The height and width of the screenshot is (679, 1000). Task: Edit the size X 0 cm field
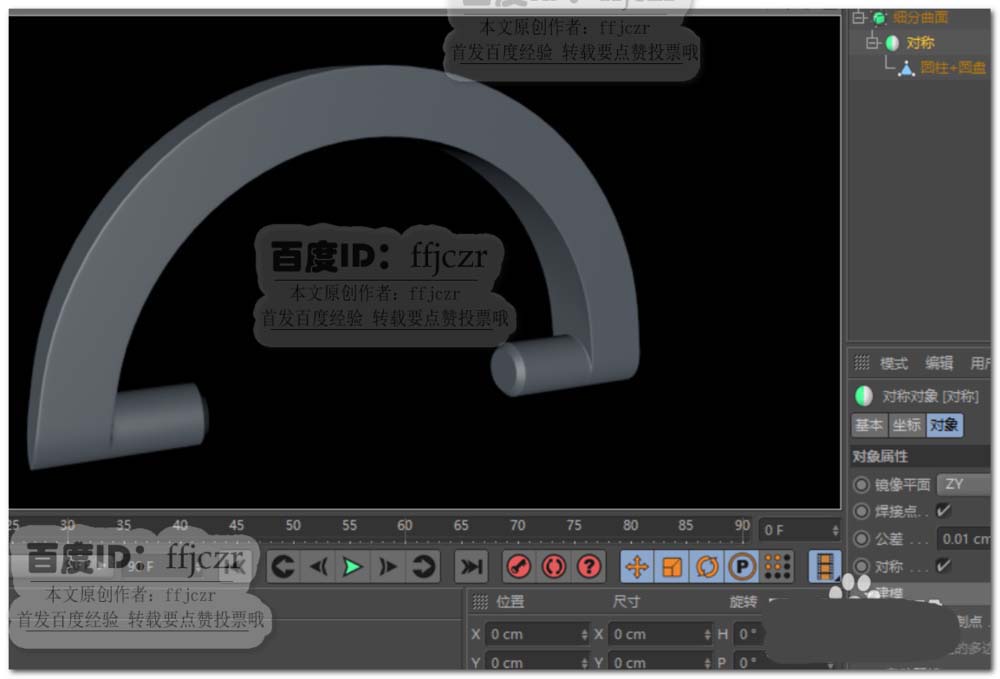pos(659,634)
